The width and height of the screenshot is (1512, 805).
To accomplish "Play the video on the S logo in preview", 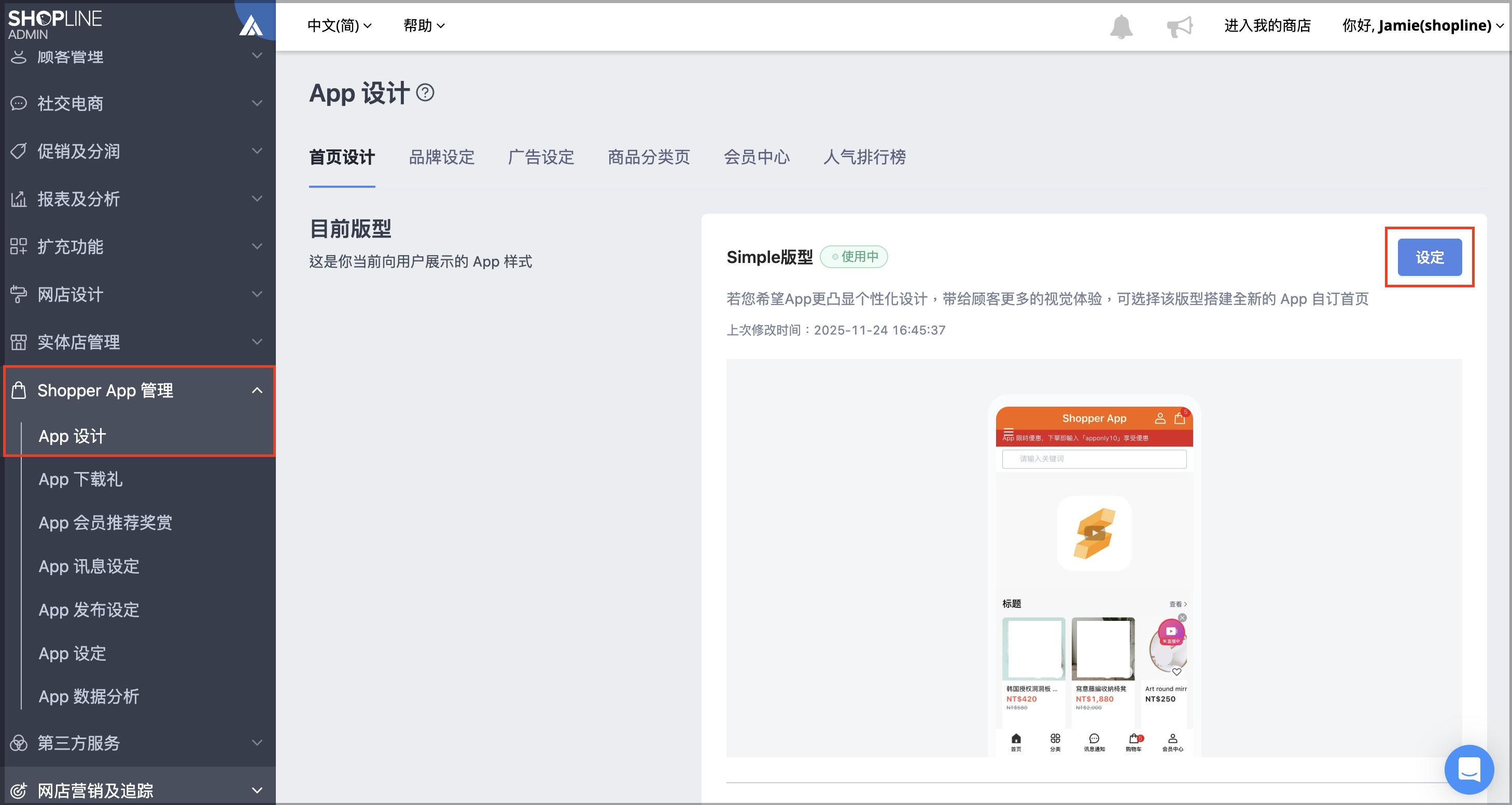I will tap(1095, 533).
